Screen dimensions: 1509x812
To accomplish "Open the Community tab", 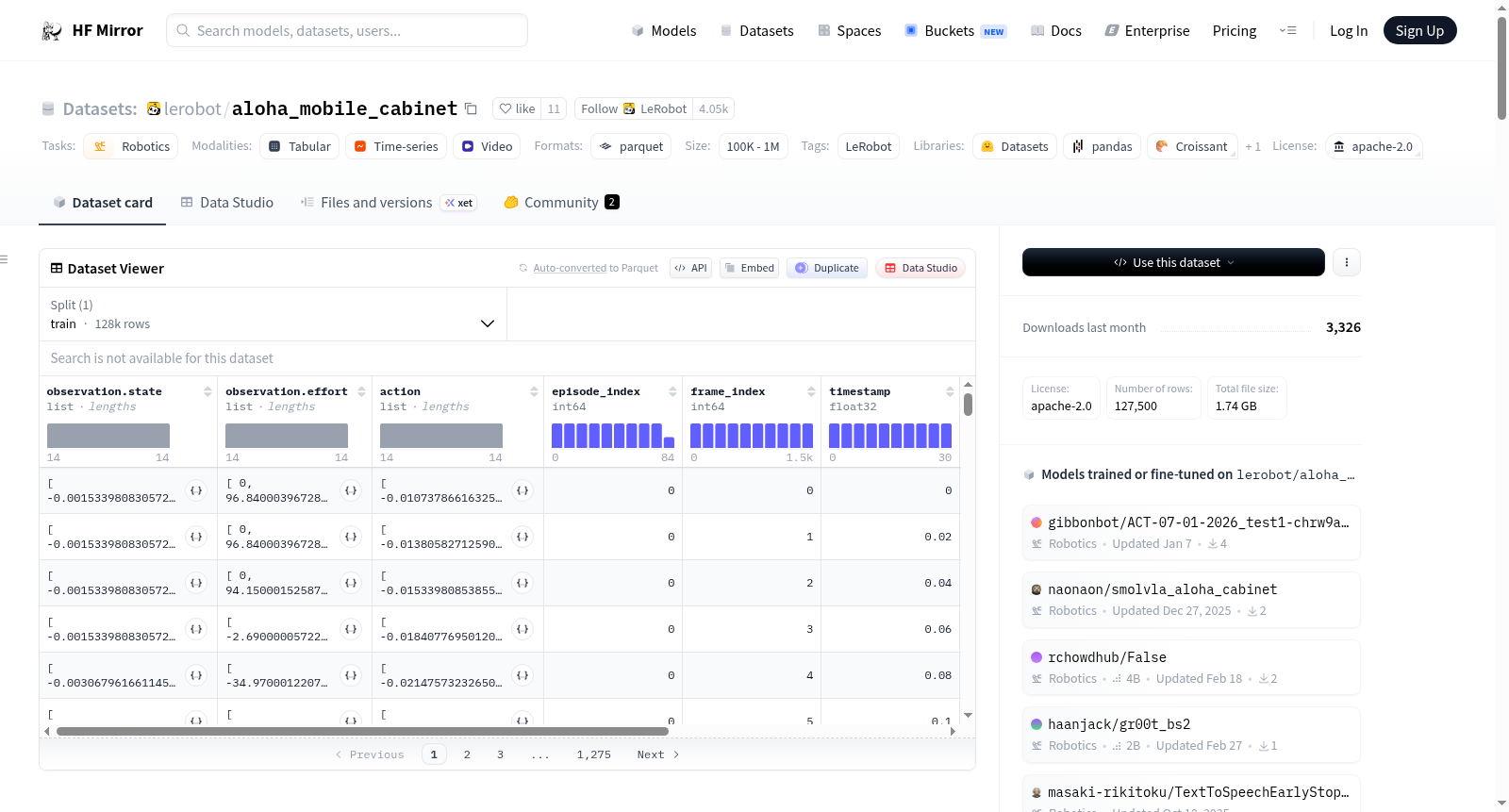I will pyautogui.click(x=561, y=203).
